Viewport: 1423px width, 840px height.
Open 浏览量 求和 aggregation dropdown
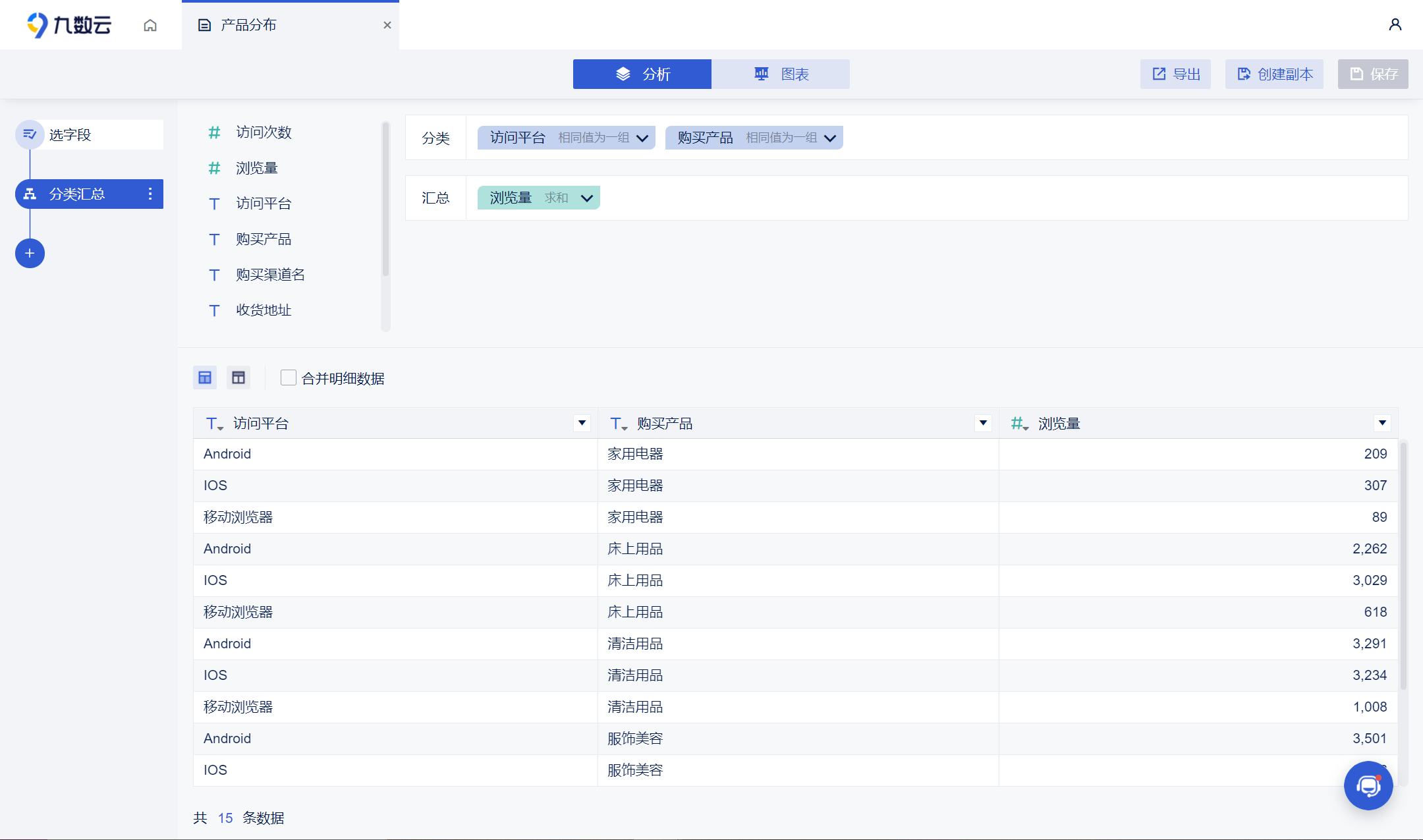click(x=586, y=198)
